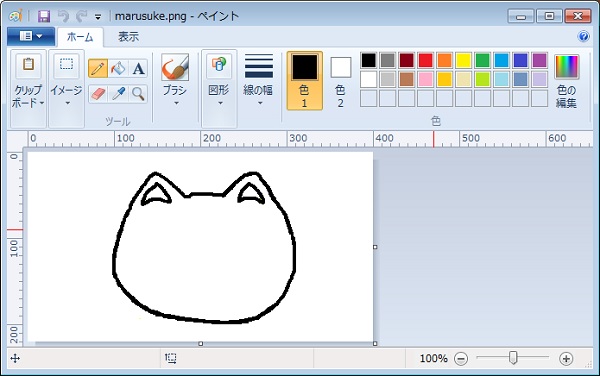Select the Fill with color bucket tool
Screen dimensions: 600x376
pos(118,68)
